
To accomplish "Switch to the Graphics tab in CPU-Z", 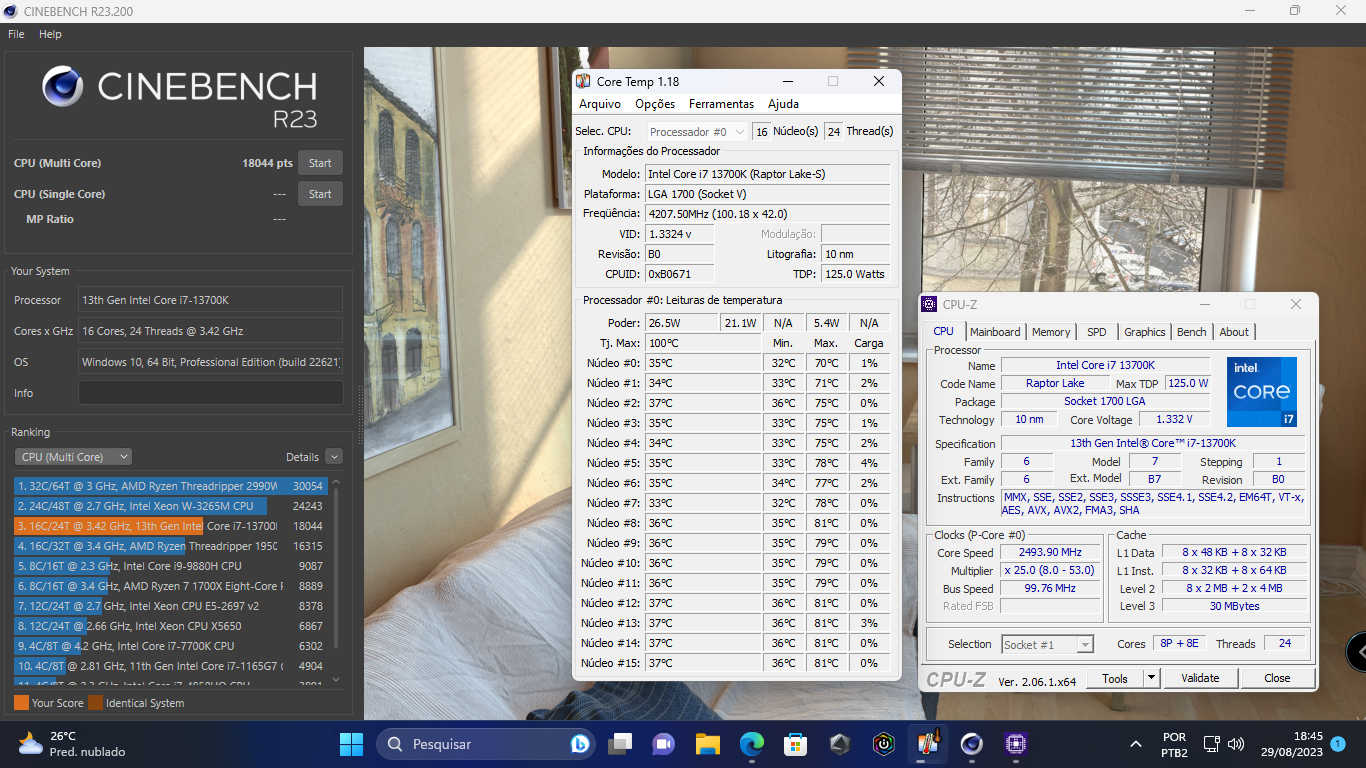I will (1144, 332).
